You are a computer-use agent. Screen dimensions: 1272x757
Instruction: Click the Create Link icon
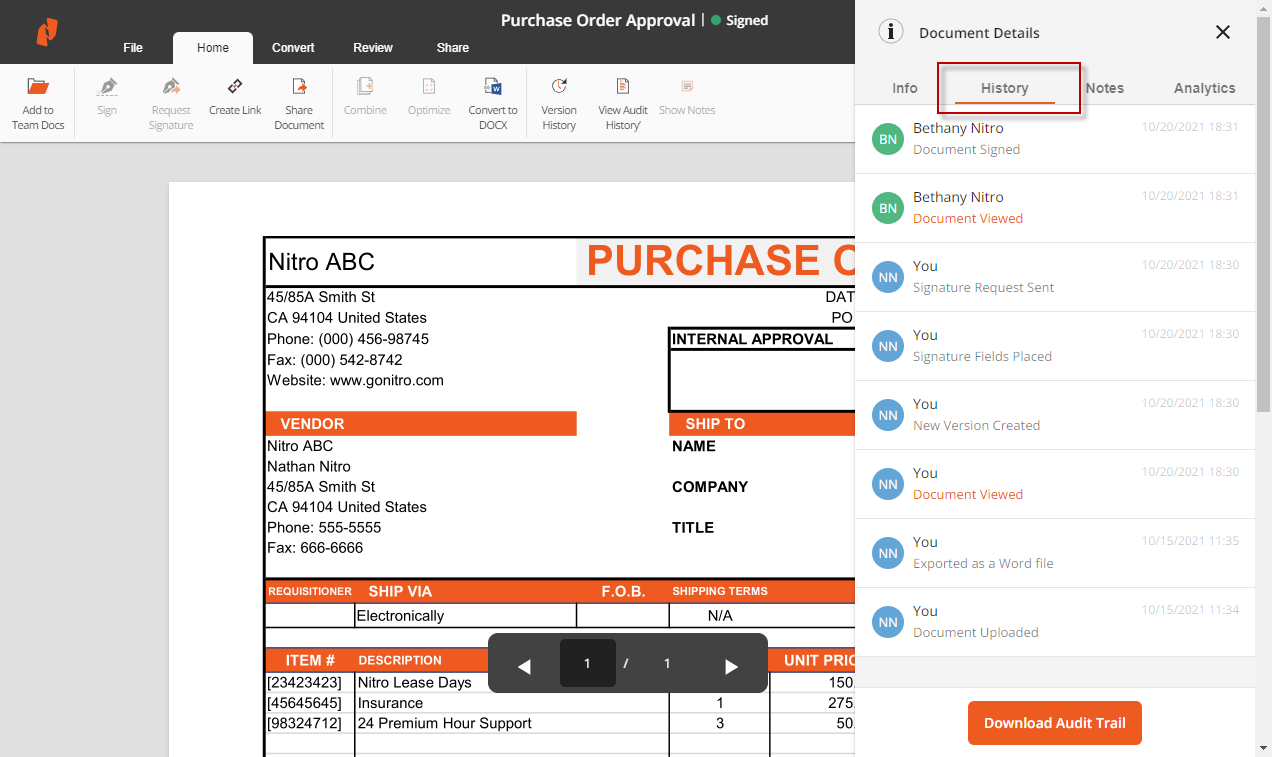(235, 87)
